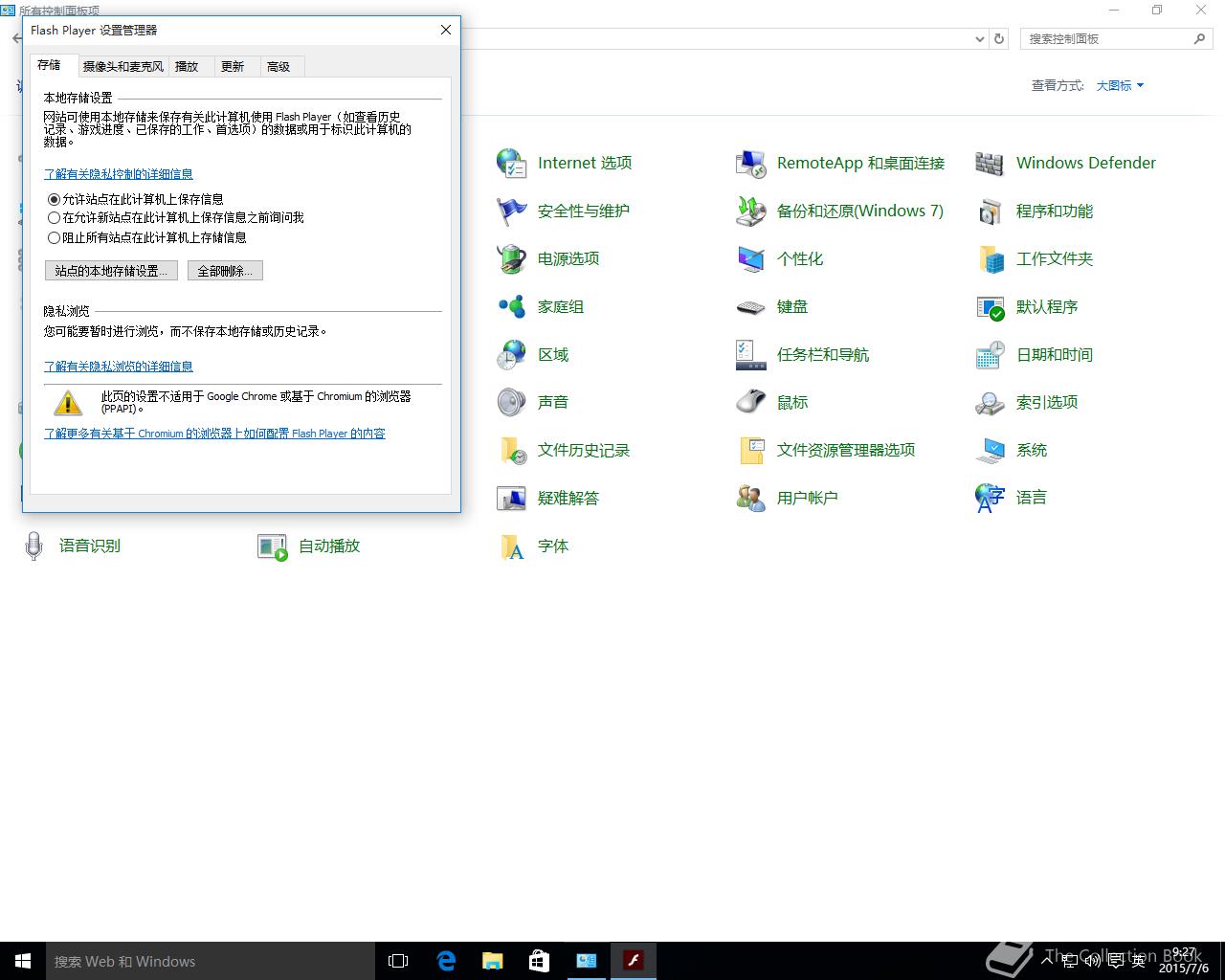Click 搜索控制面板 search field
The height and width of the screenshot is (980, 1225).
[1116, 39]
